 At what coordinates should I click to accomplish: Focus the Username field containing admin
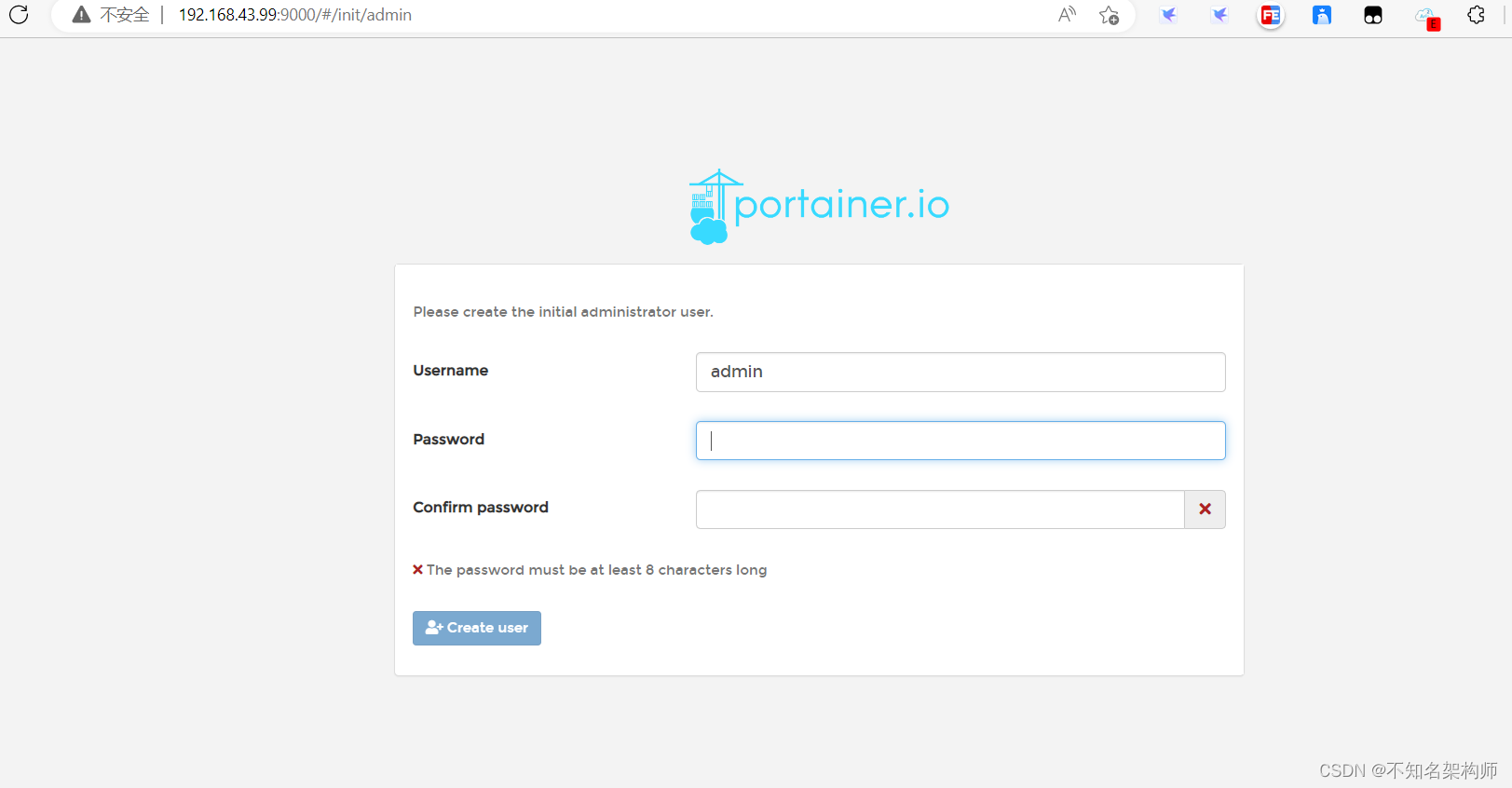tap(960, 372)
